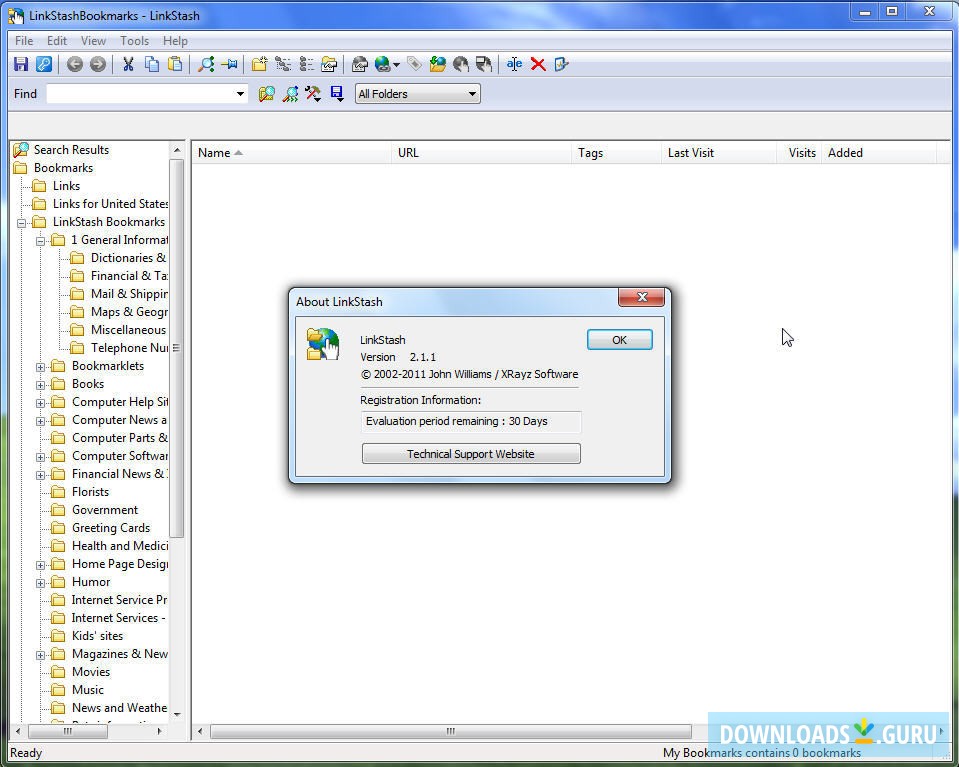
Task: Sort by the Last Visit column header
Action: coord(719,153)
